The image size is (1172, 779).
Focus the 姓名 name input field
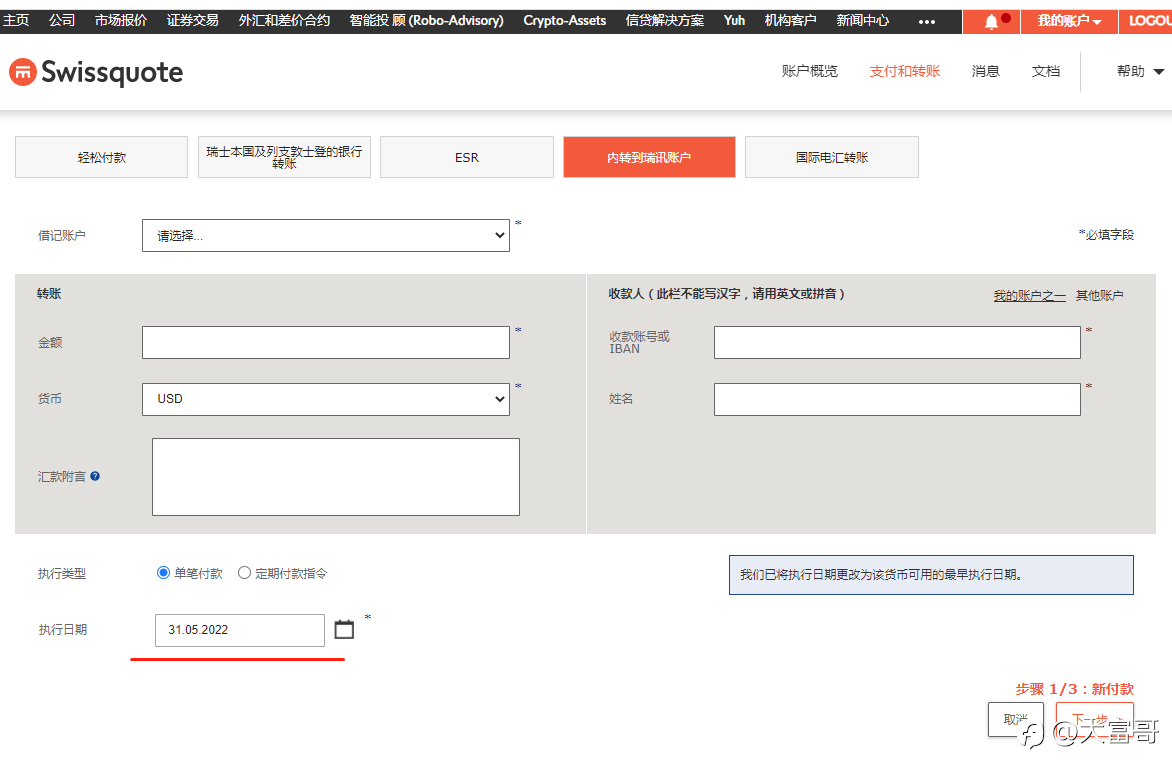coord(897,399)
